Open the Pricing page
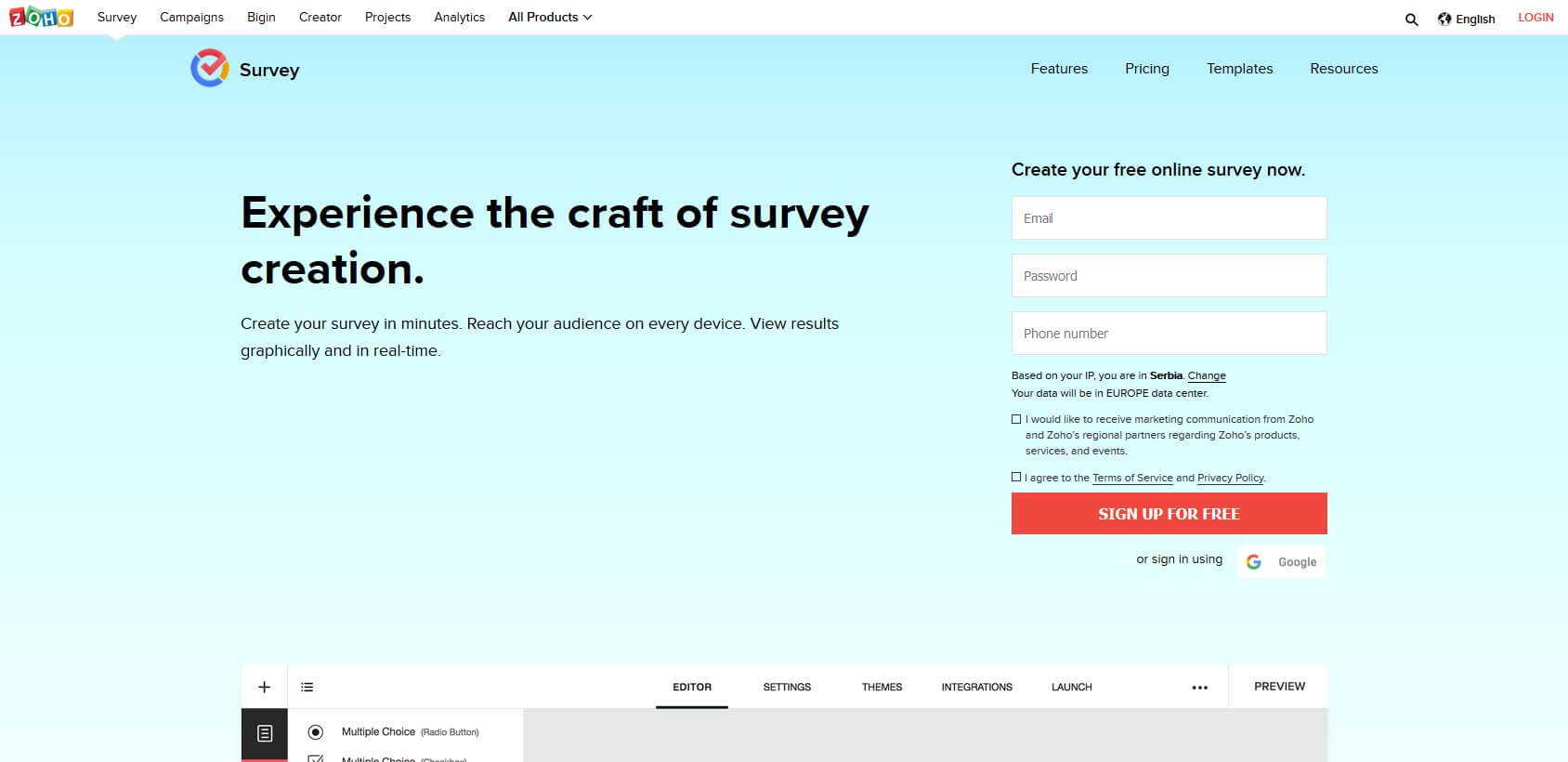1568x762 pixels. pos(1146,68)
